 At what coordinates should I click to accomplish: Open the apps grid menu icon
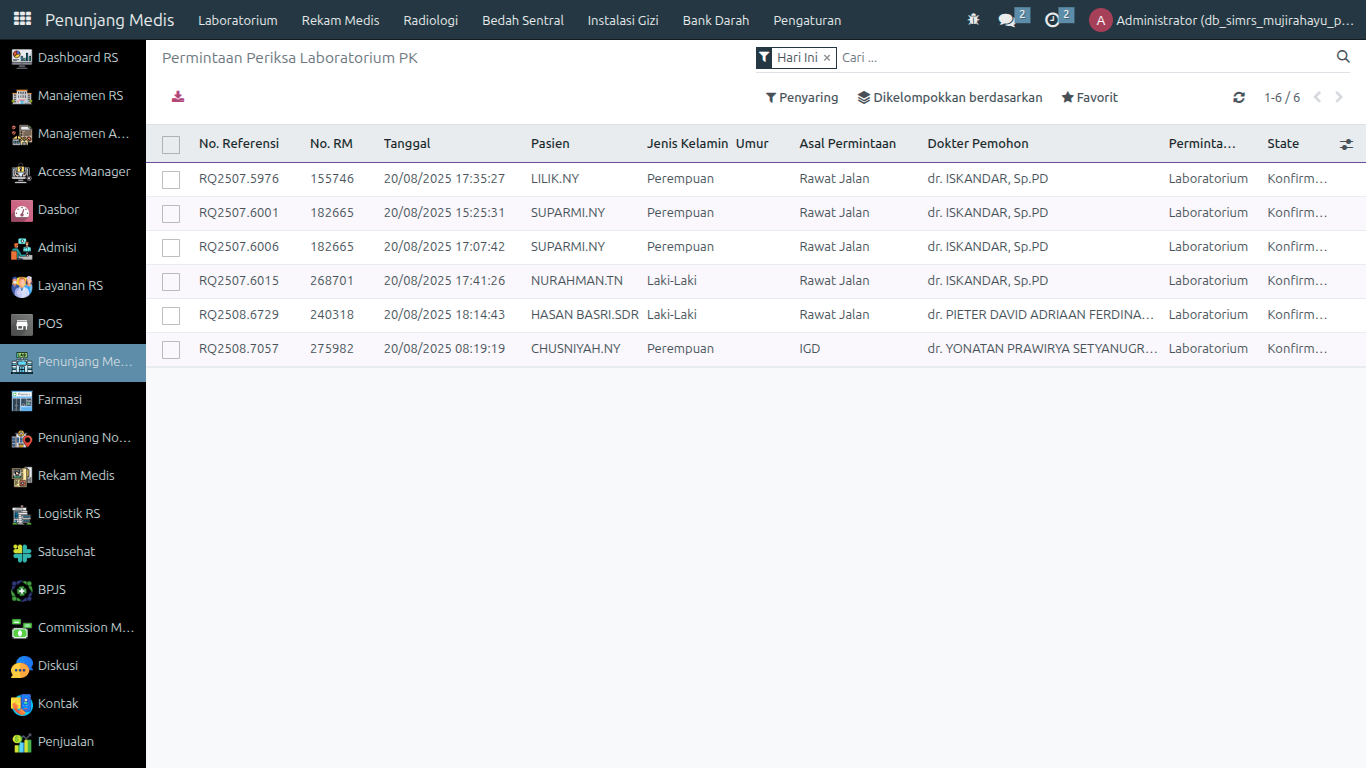[22, 20]
